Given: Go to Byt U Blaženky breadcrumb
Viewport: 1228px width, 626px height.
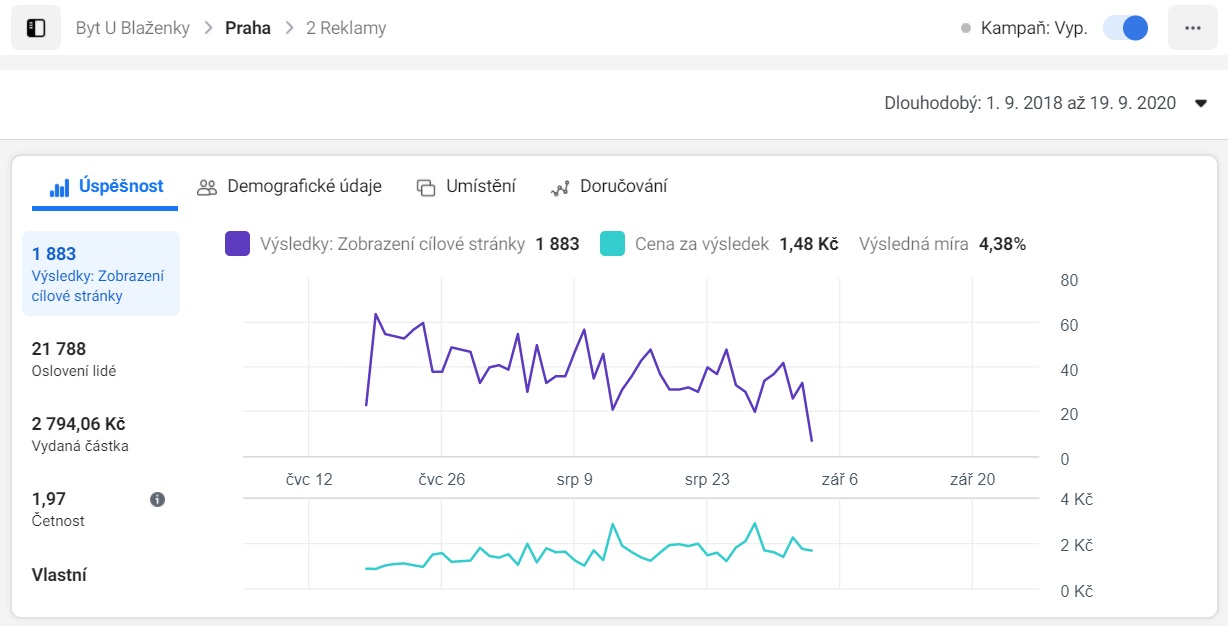Looking at the screenshot, I should (133, 28).
